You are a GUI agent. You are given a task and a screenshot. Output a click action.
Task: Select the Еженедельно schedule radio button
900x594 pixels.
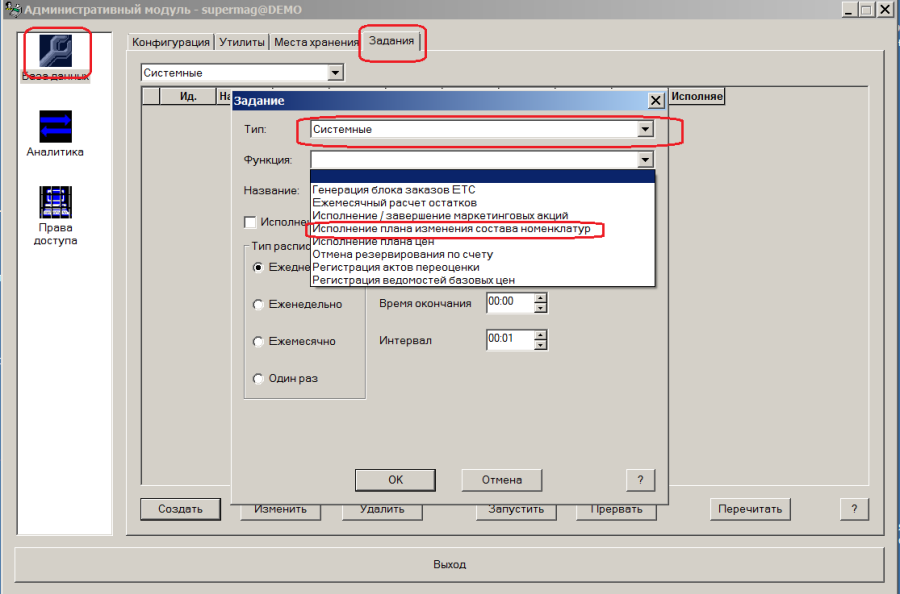pyautogui.click(x=258, y=305)
